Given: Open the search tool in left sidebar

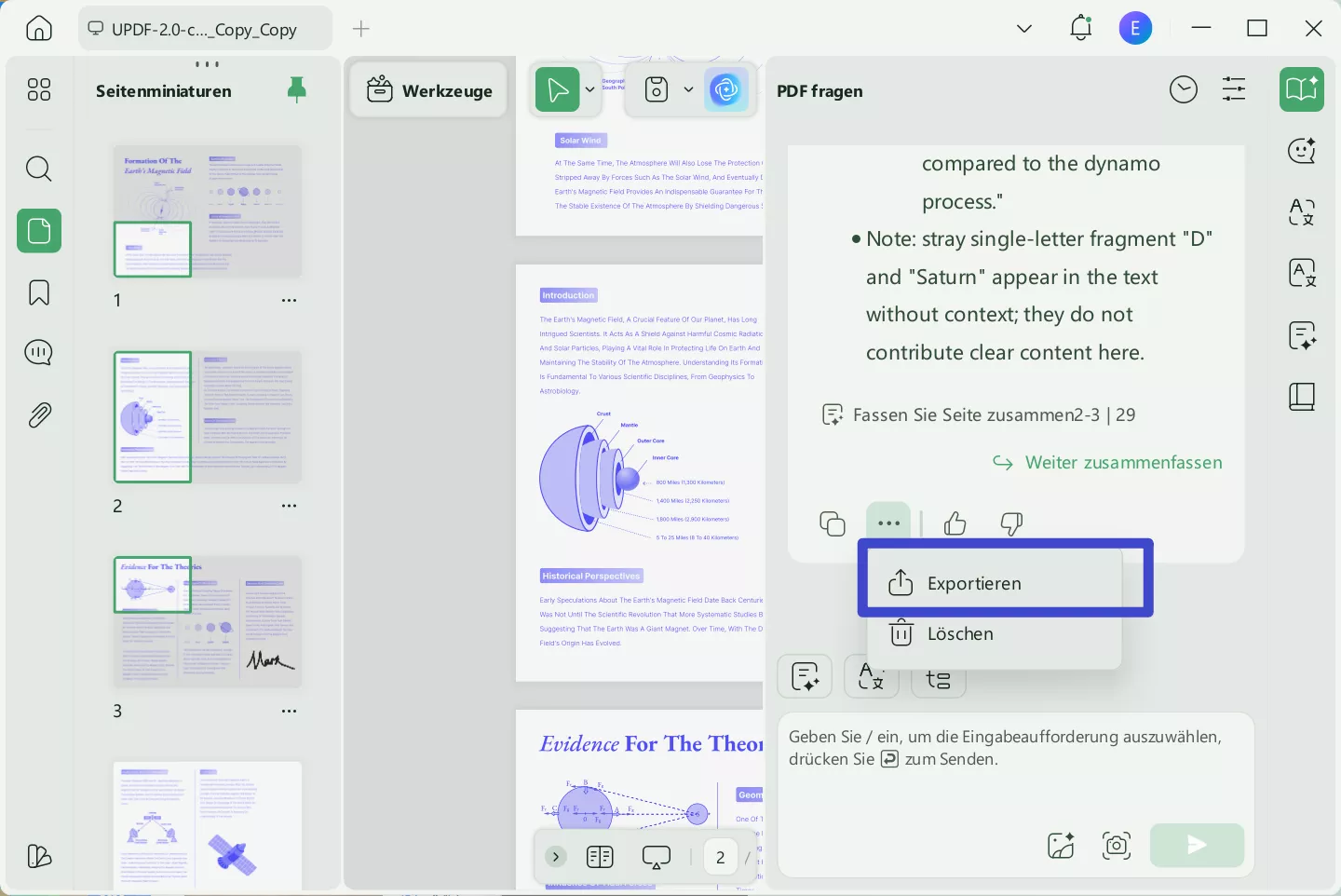Looking at the screenshot, I should click(x=39, y=169).
